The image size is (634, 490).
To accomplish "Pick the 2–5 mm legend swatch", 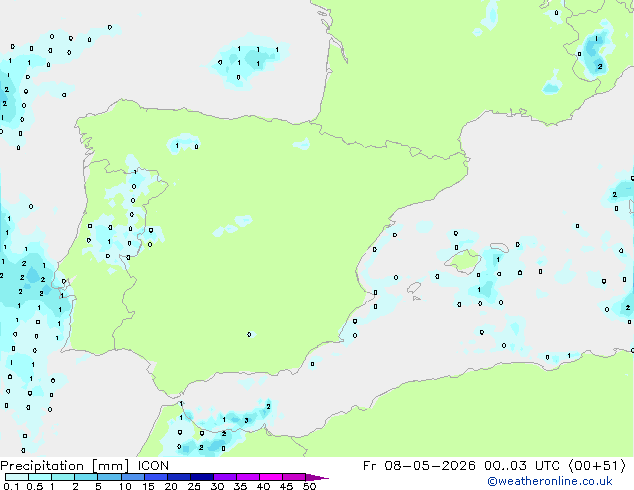I will pyautogui.click(x=86, y=477).
